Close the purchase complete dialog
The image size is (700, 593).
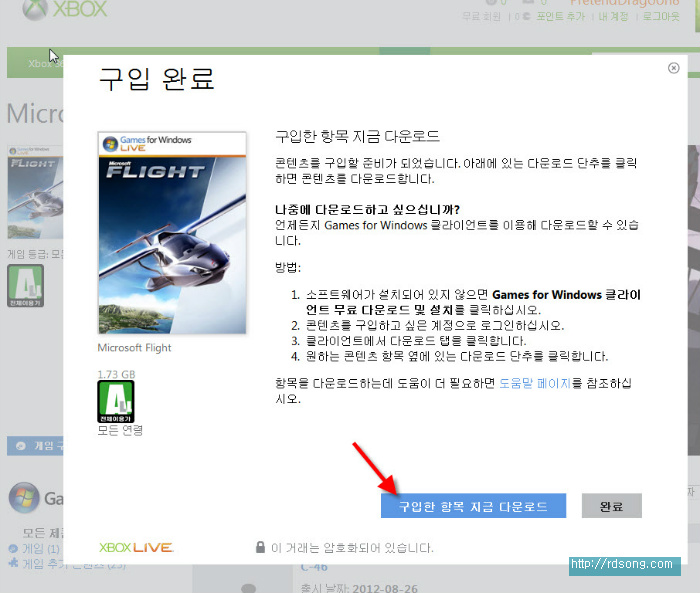tap(673, 68)
